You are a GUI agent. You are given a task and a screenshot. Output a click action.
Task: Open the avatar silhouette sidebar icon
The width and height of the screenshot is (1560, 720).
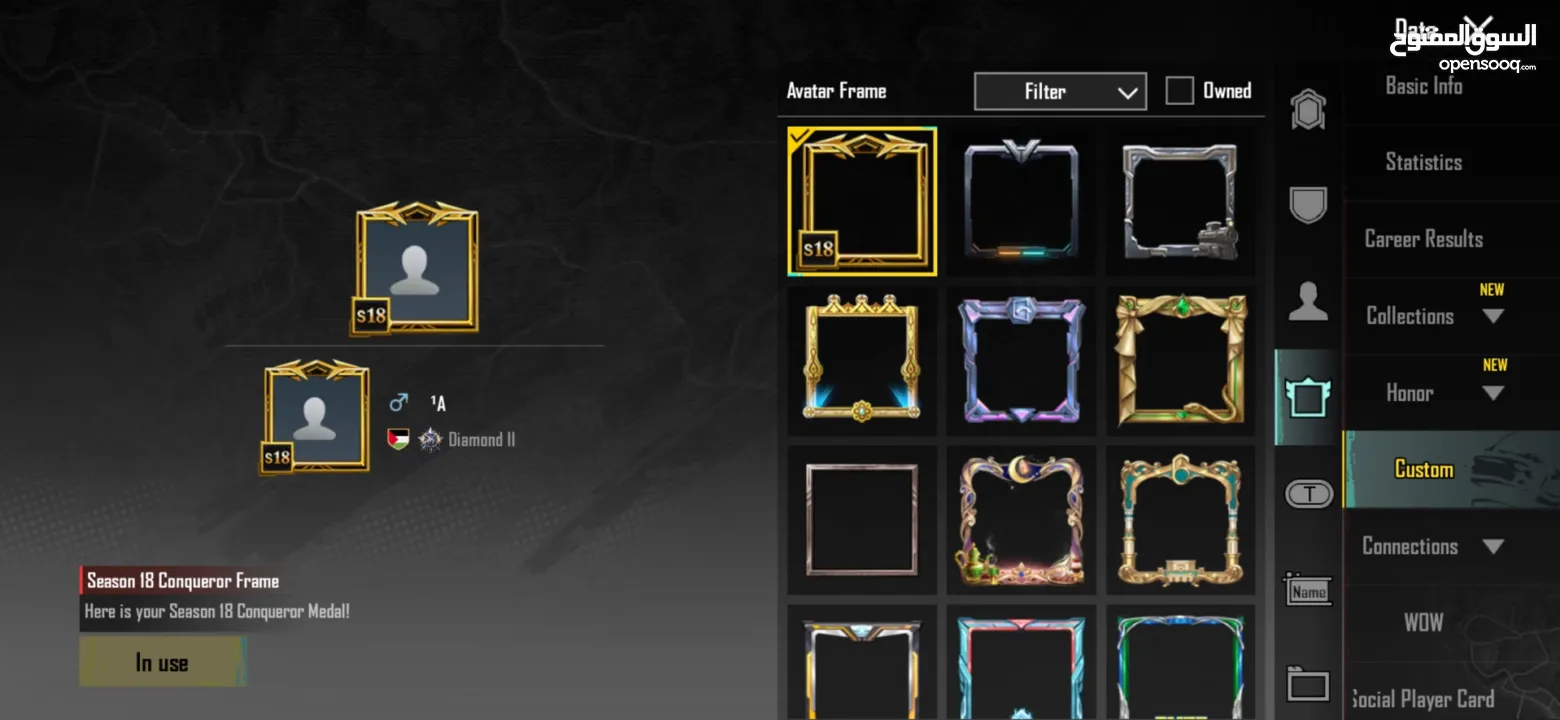[1308, 301]
